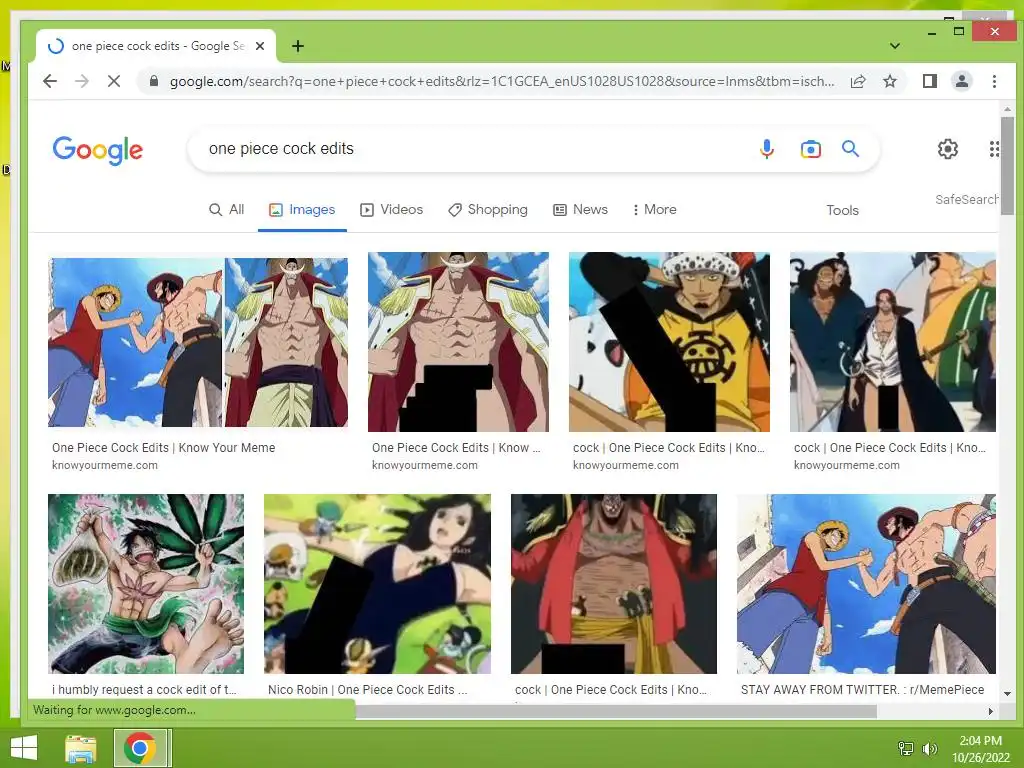Open the Chrome profile avatar
The image size is (1024, 768).
click(x=961, y=81)
